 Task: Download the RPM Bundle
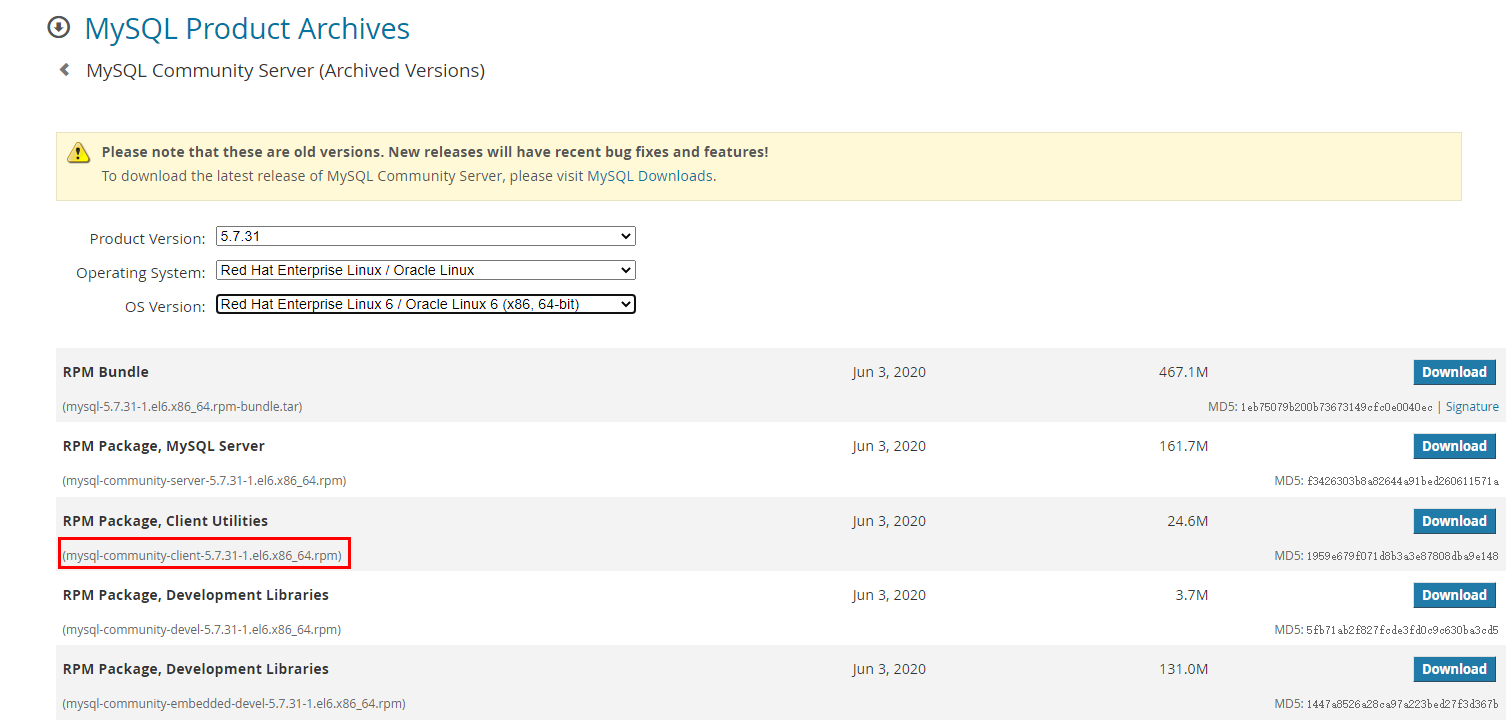coord(1454,372)
